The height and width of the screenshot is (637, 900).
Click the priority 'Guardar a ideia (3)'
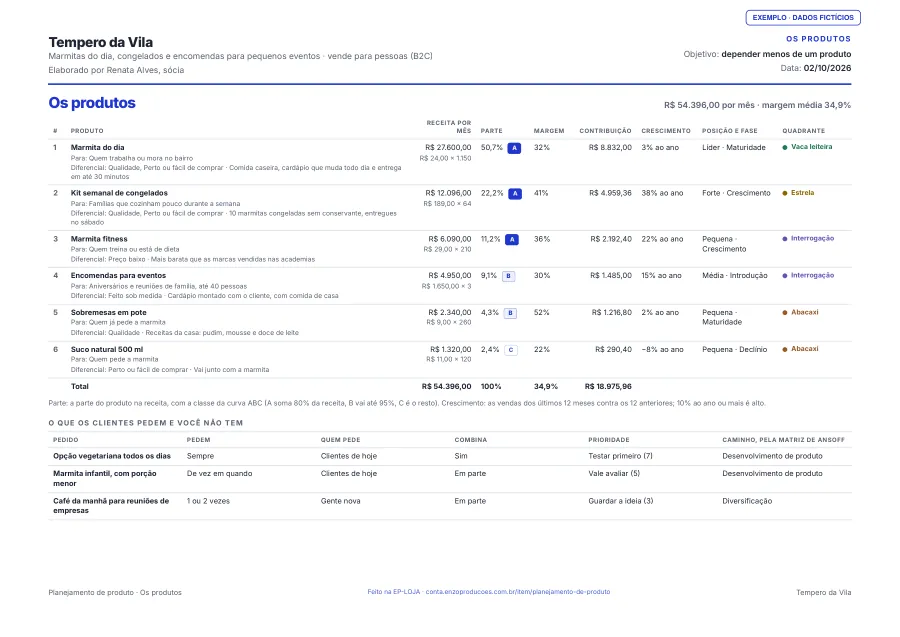tap(620, 501)
